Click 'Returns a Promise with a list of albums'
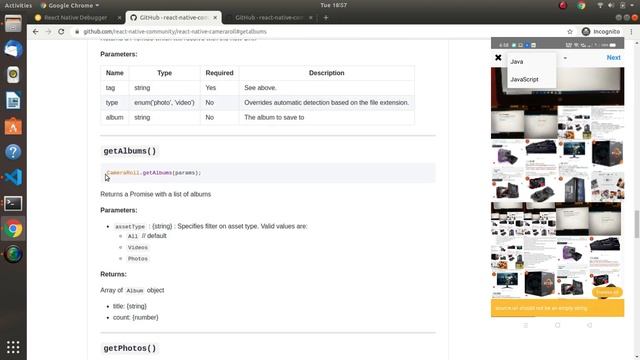The image size is (640, 360). (156, 194)
